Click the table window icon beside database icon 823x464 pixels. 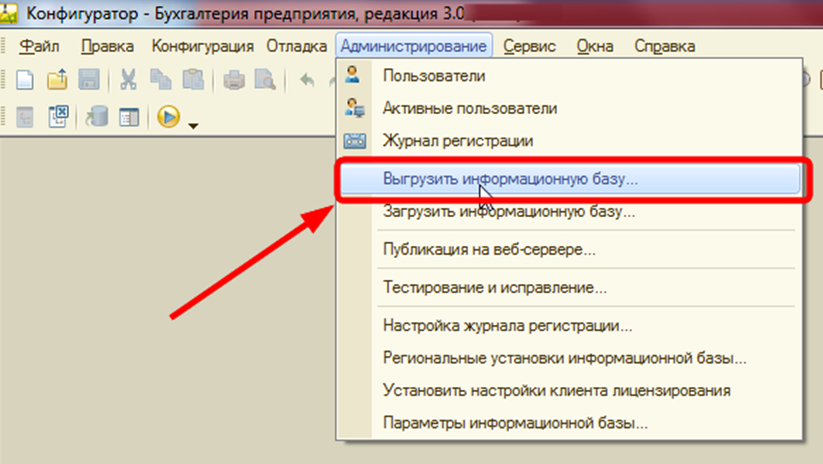(129, 117)
